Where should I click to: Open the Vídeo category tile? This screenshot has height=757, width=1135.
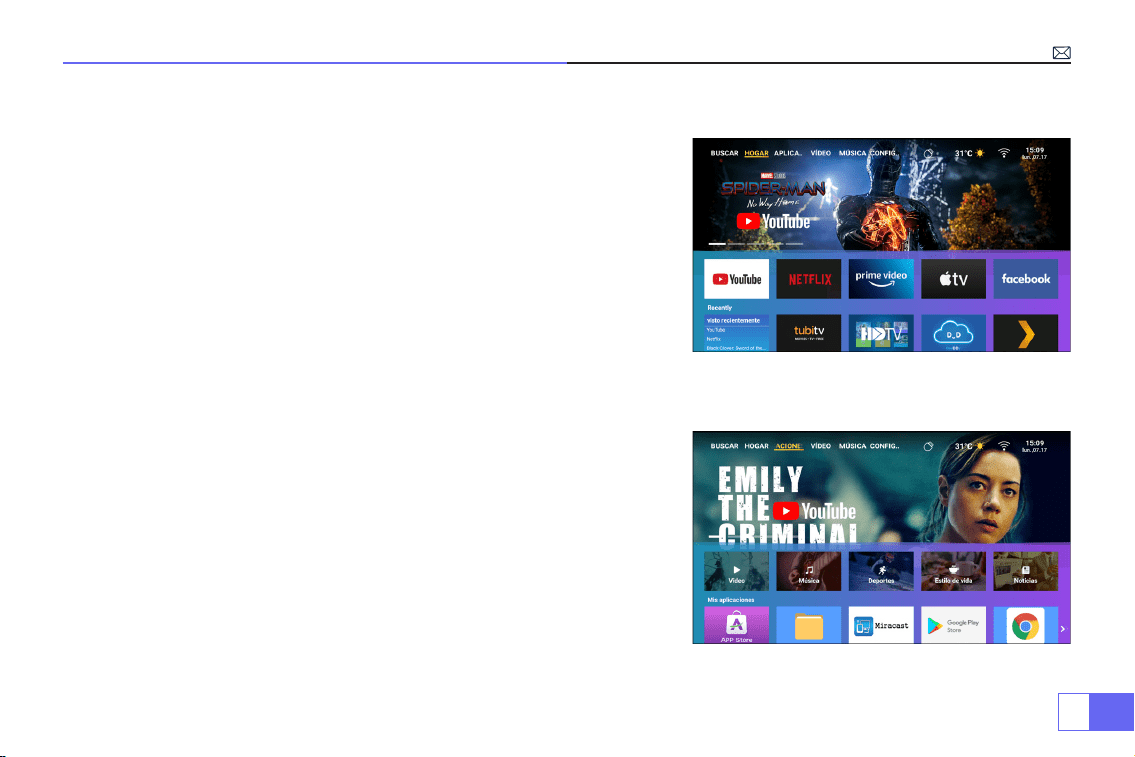coord(736,571)
